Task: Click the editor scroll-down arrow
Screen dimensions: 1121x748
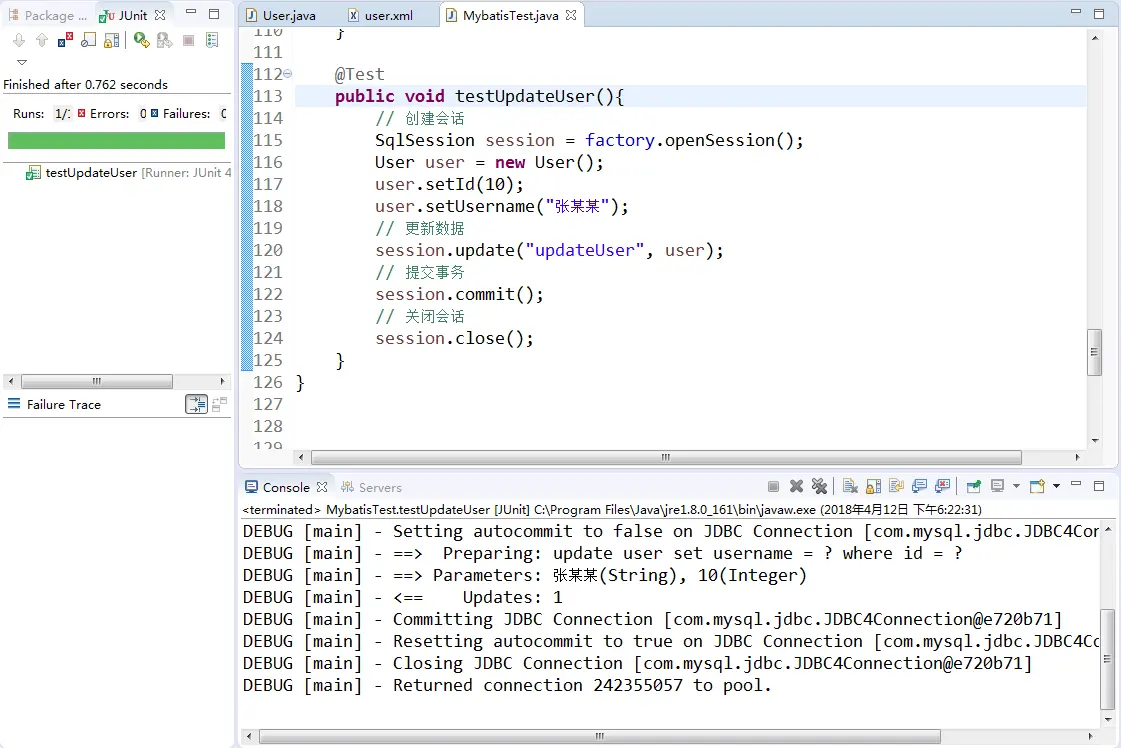Action: coord(1095,441)
